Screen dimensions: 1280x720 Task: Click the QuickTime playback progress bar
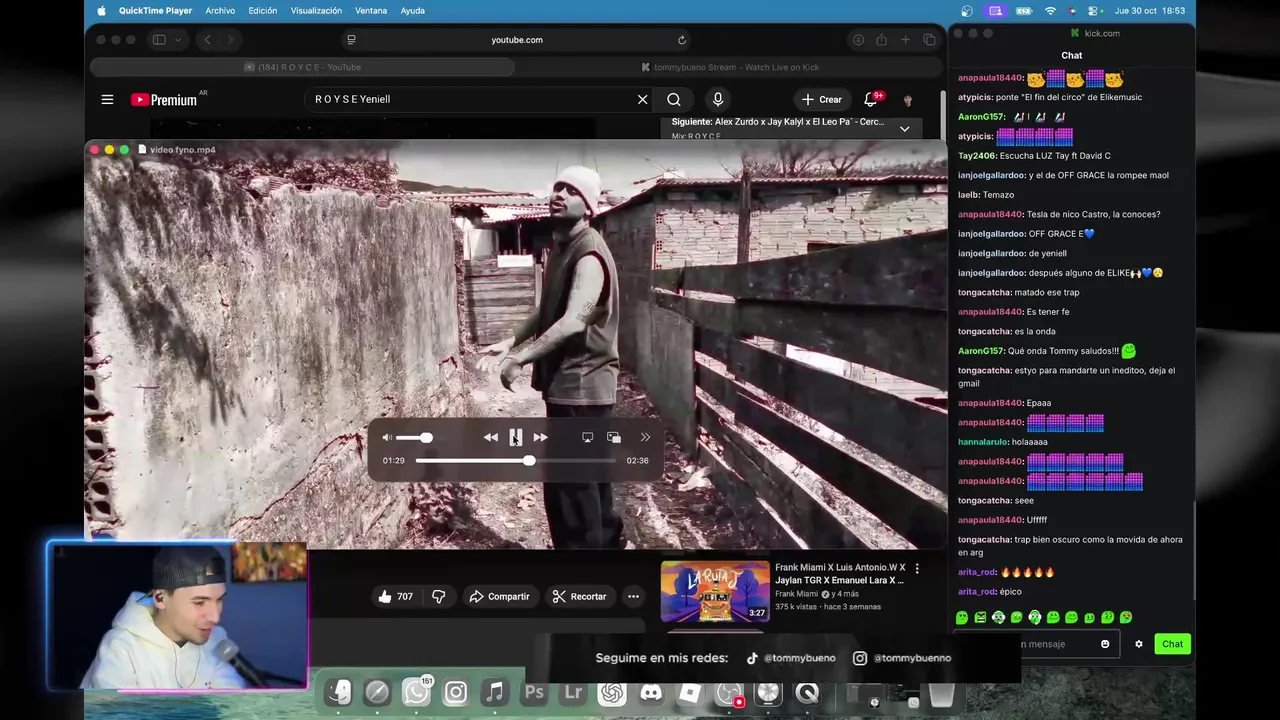516,461
